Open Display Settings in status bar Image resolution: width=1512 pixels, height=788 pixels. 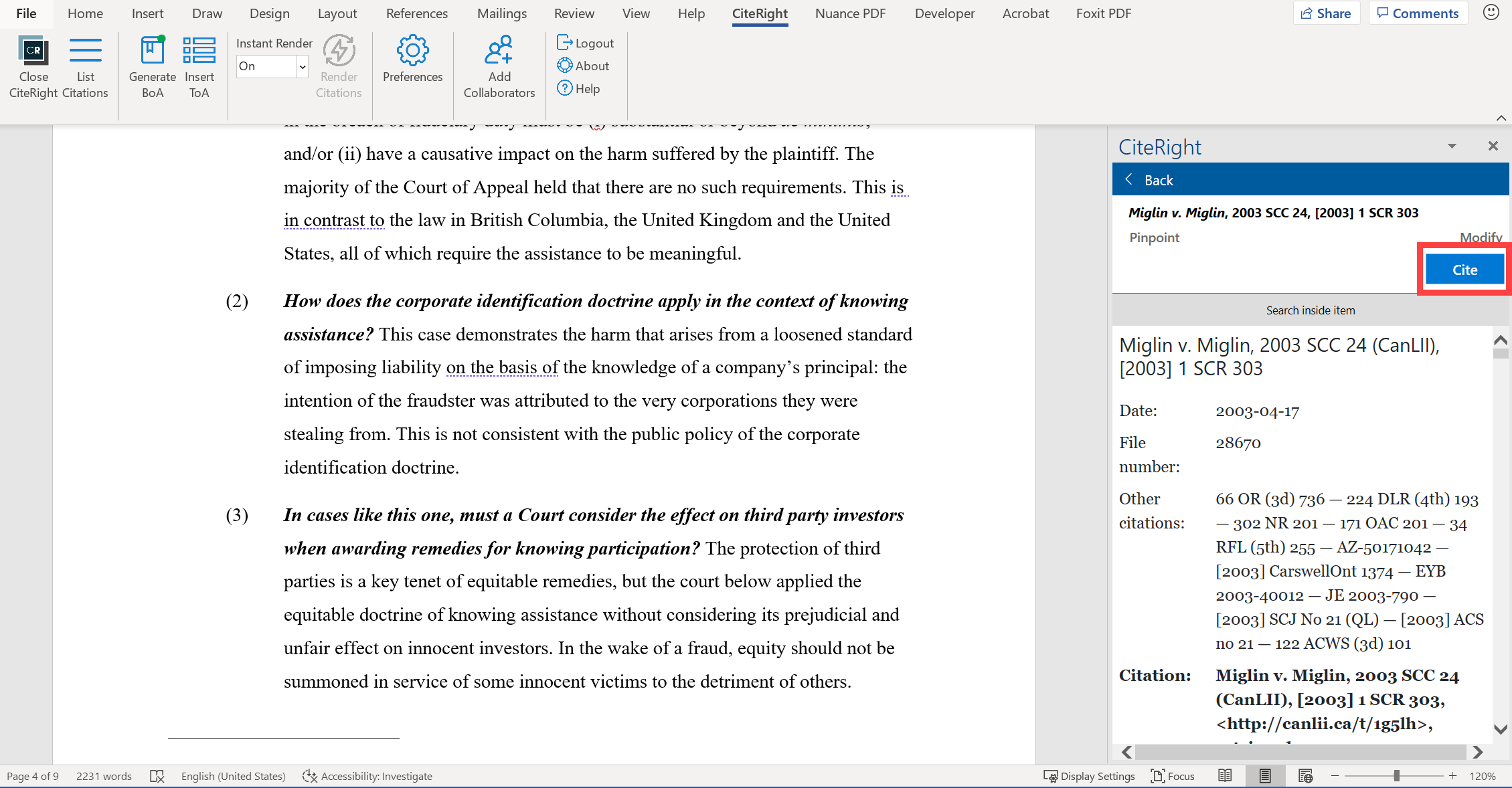1089,776
